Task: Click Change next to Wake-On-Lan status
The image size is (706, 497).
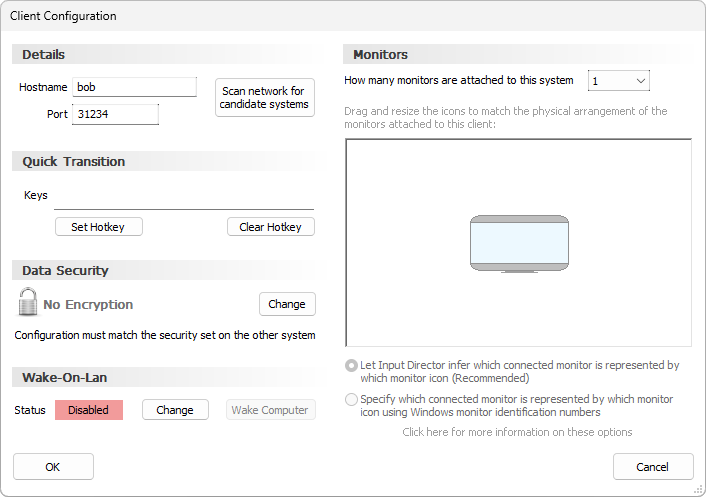Action: pyautogui.click(x=175, y=410)
